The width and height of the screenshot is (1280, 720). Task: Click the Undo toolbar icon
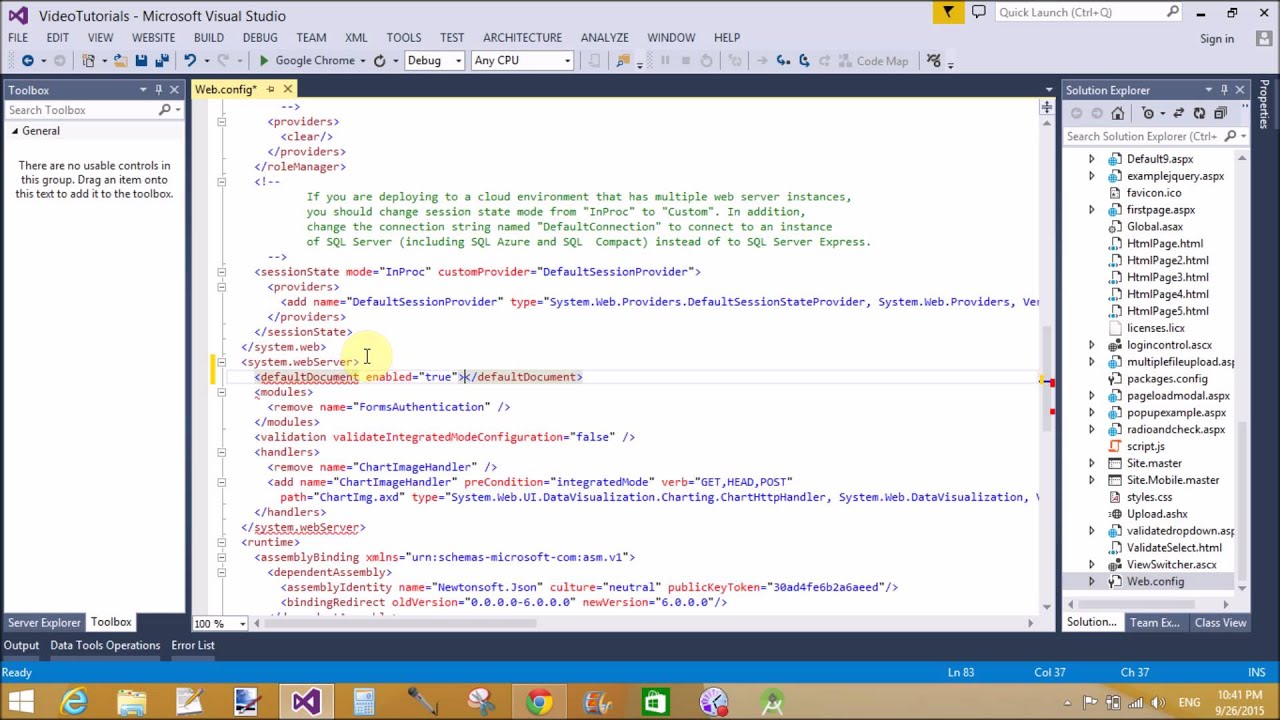click(x=189, y=61)
